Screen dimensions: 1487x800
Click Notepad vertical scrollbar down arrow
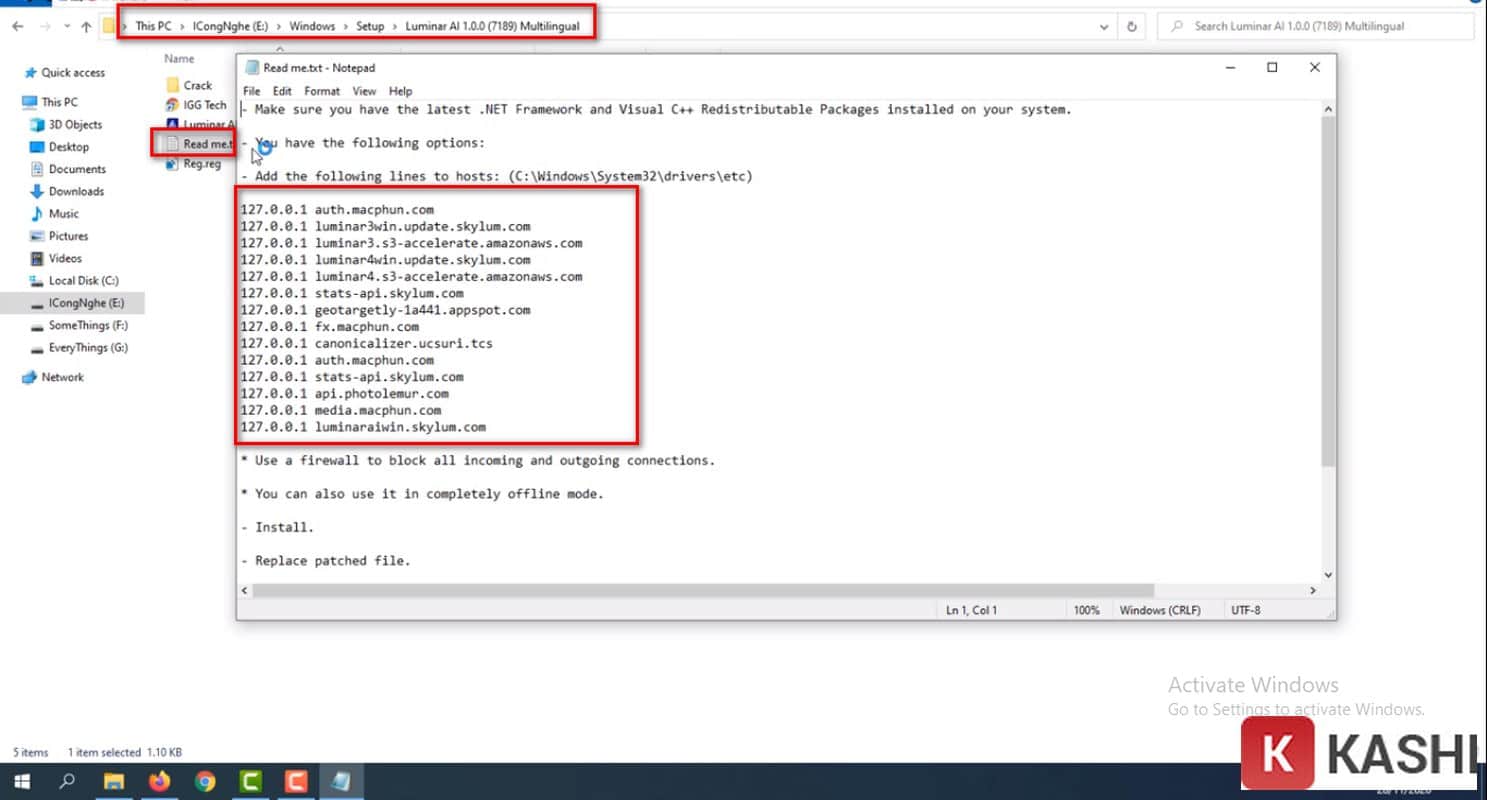1328,575
